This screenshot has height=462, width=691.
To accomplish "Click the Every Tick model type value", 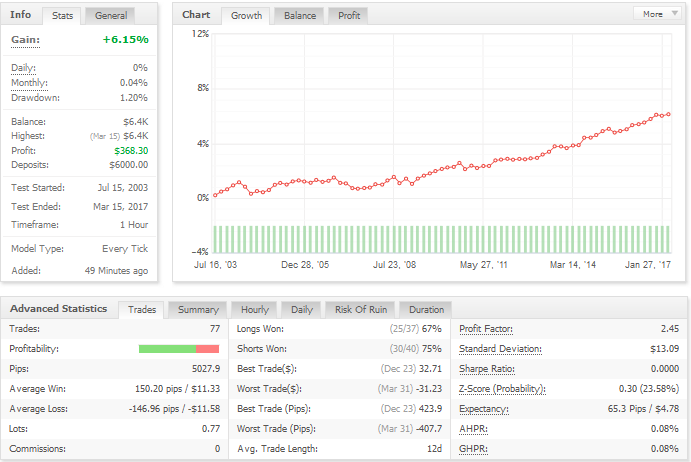I will click(125, 249).
